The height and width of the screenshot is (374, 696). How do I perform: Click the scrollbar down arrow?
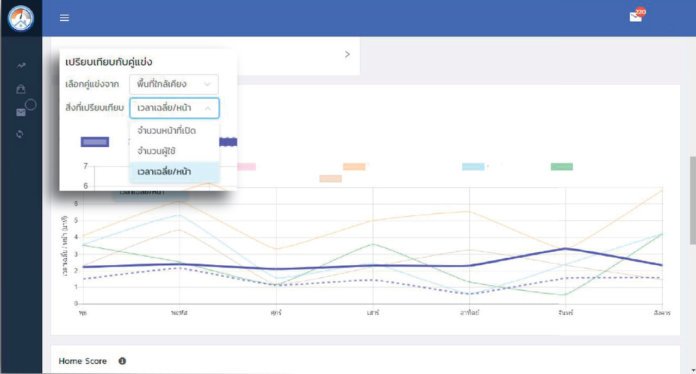(692, 370)
